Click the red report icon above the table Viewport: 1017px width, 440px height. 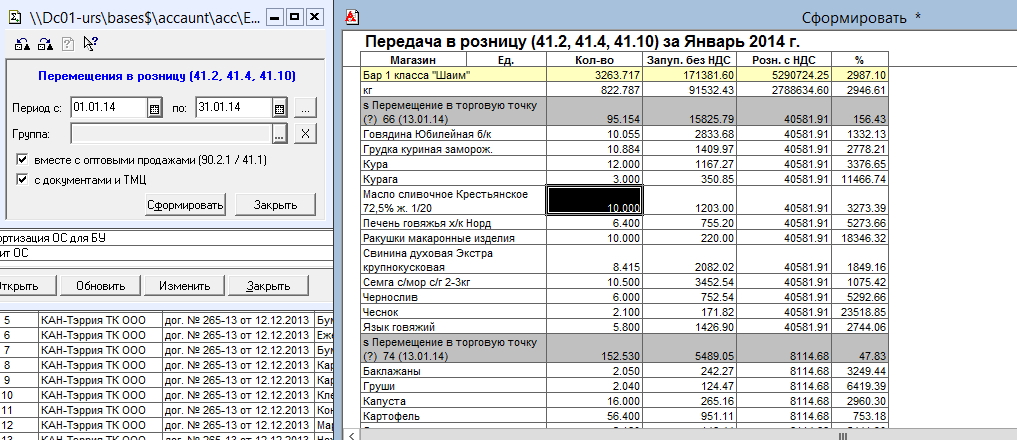click(351, 17)
